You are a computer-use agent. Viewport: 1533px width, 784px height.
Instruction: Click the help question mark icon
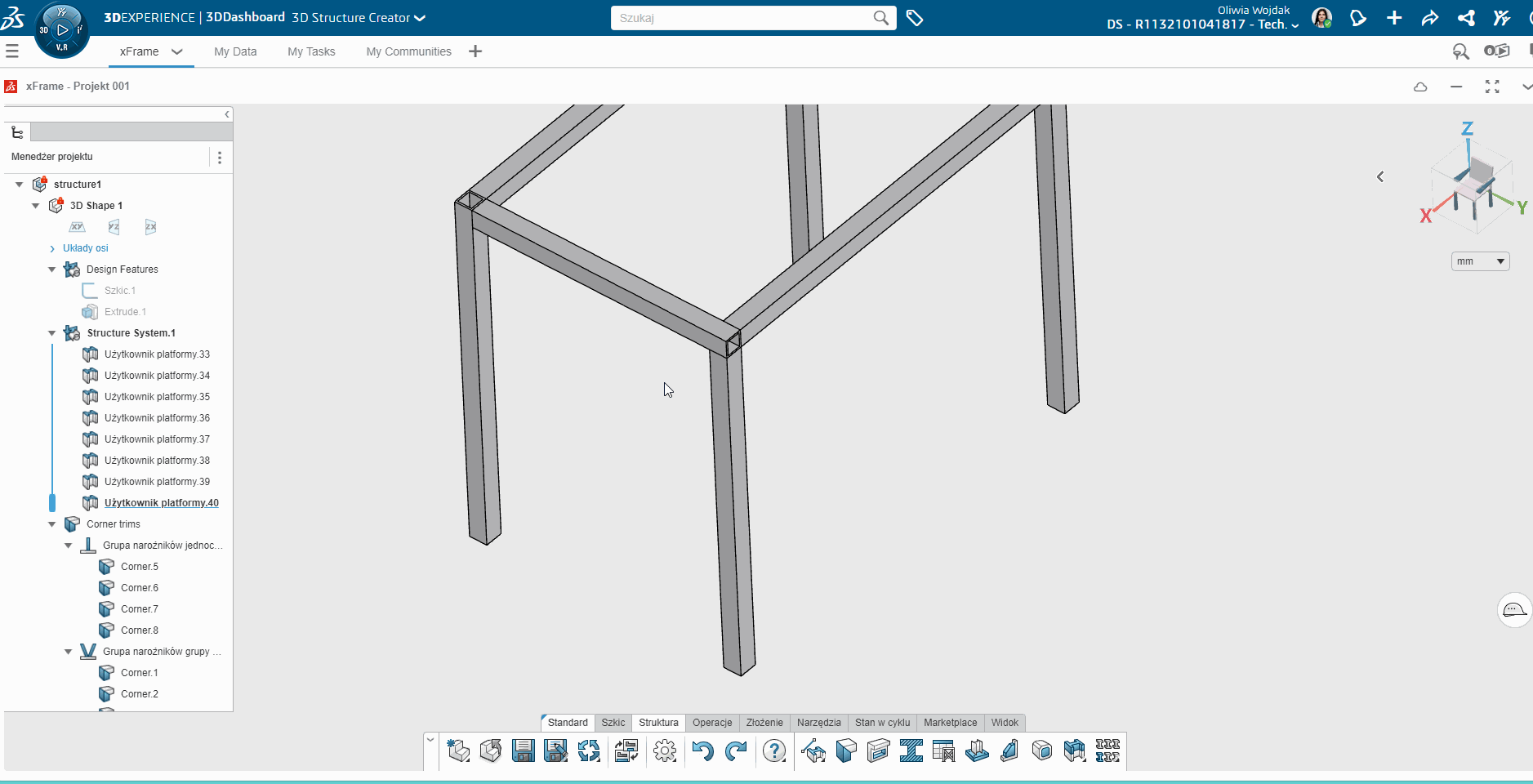[x=773, y=751]
